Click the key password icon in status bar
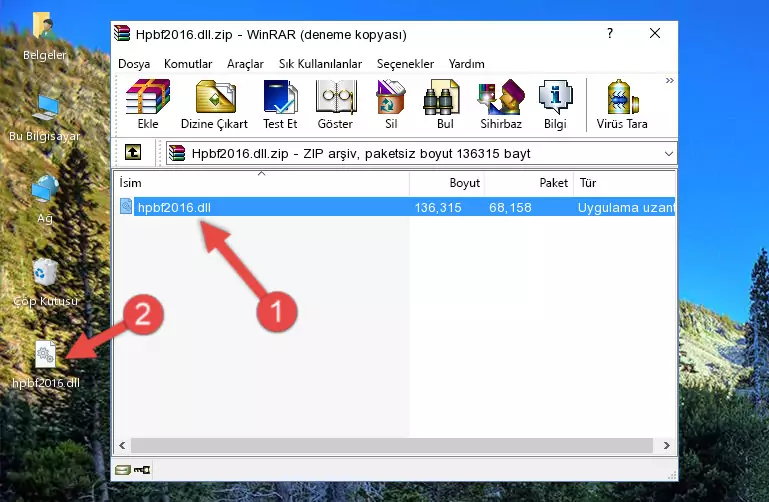The width and height of the screenshot is (769, 502). point(142,470)
